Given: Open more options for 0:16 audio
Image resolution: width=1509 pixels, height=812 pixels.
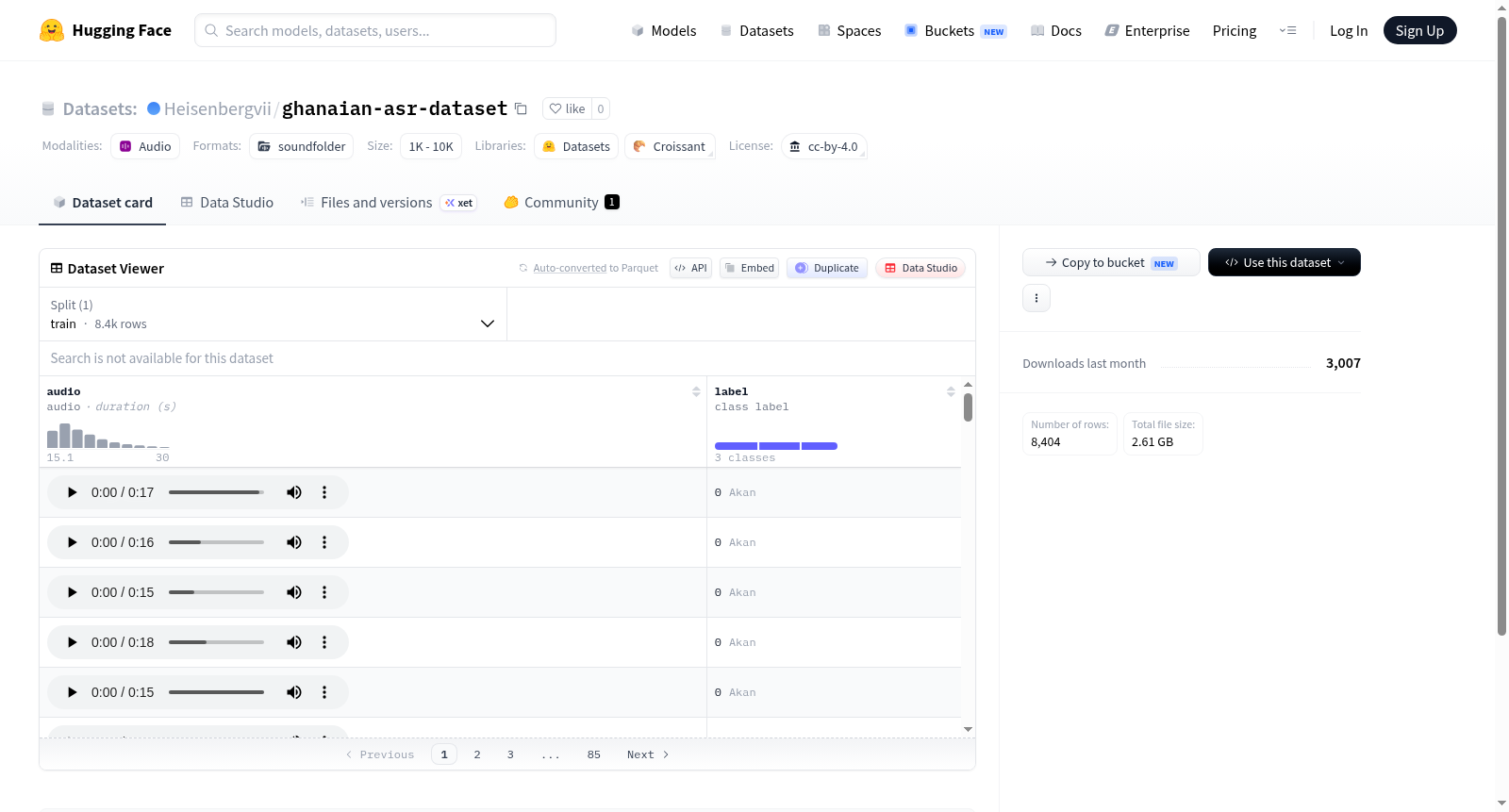Looking at the screenshot, I should 324,542.
